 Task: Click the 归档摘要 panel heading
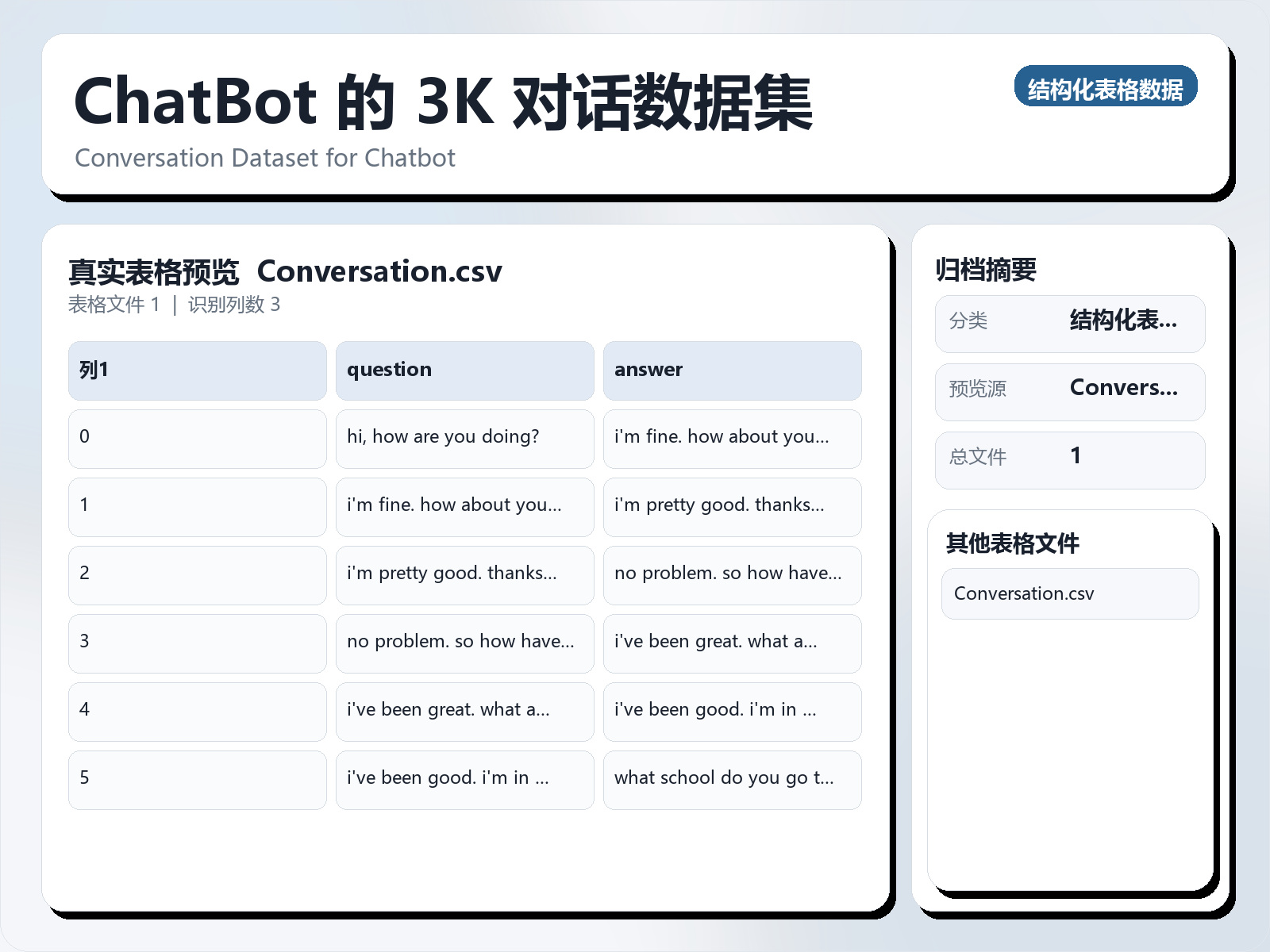pyautogui.click(x=987, y=269)
